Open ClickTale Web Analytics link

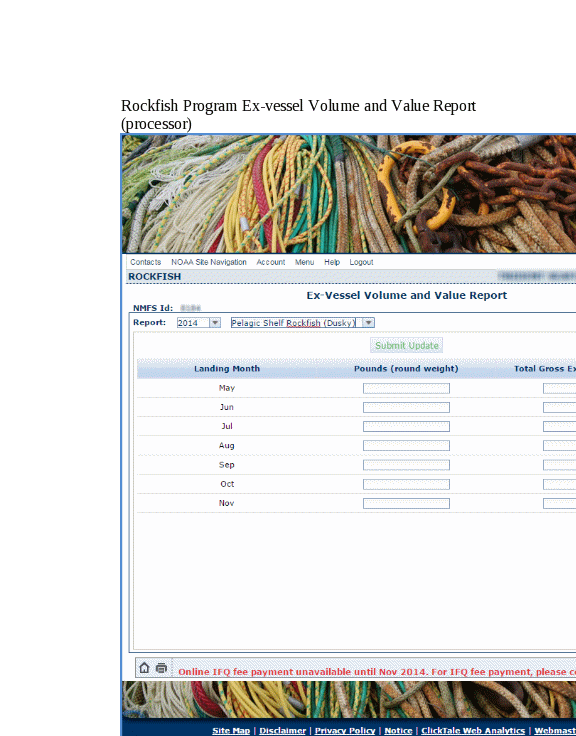(x=473, y=730)
